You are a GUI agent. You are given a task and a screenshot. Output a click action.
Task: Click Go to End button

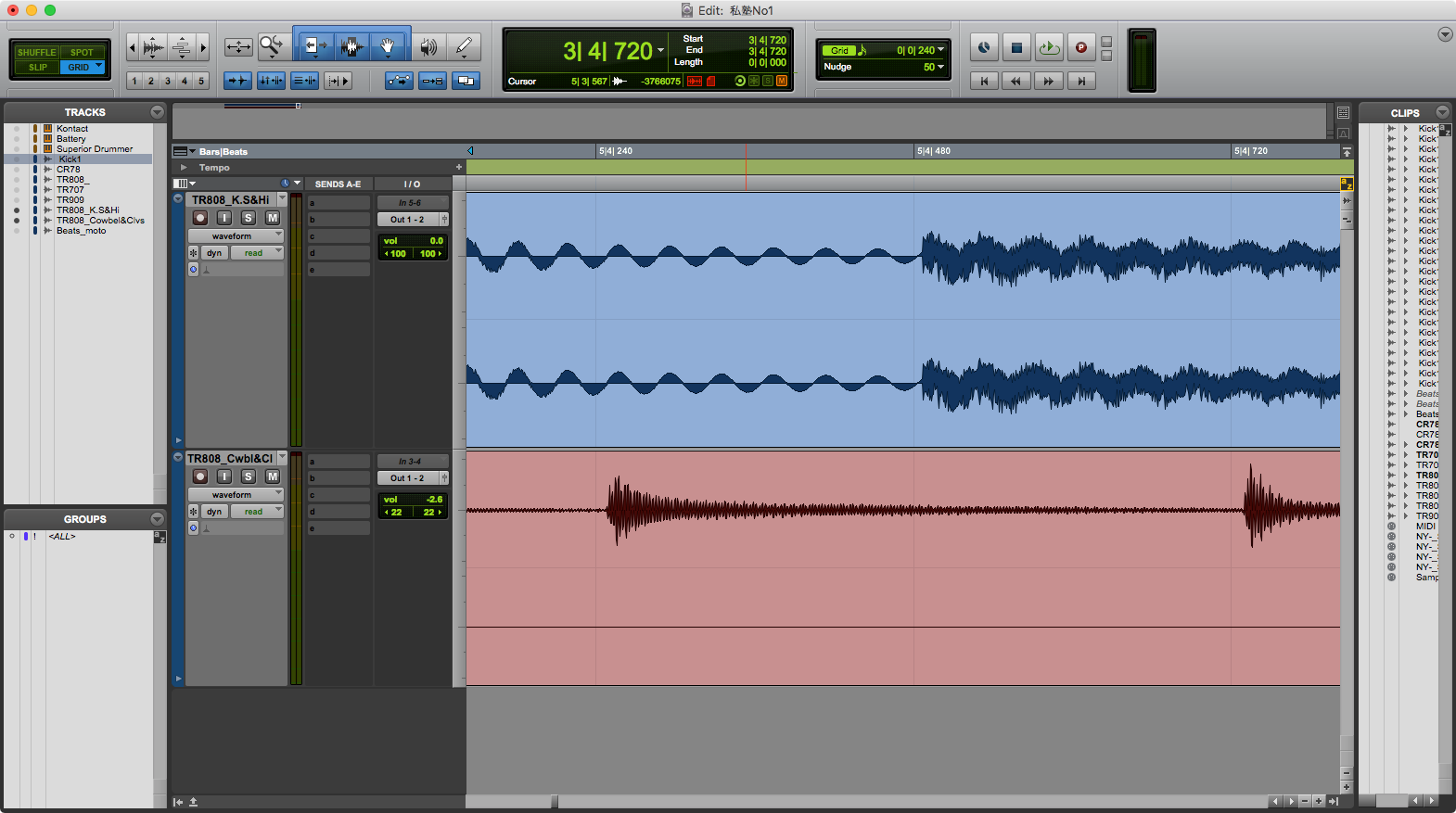pyautogui.click(x=1080, y=81)
